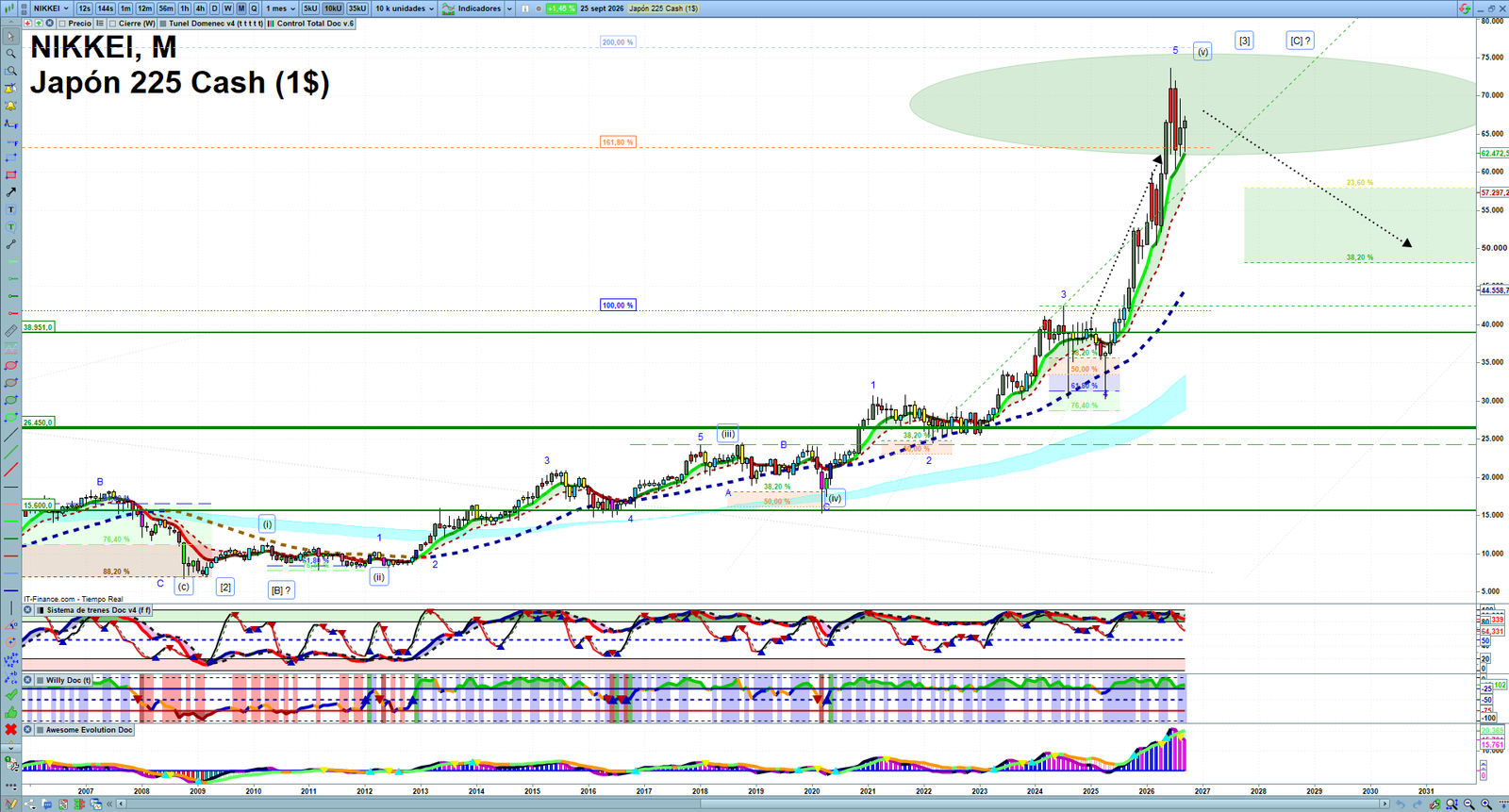Expand the chevrons at the bottom of the left toolbar
Image resolution: width=1509 pixels, height=812 pixels.
(11, 748)
